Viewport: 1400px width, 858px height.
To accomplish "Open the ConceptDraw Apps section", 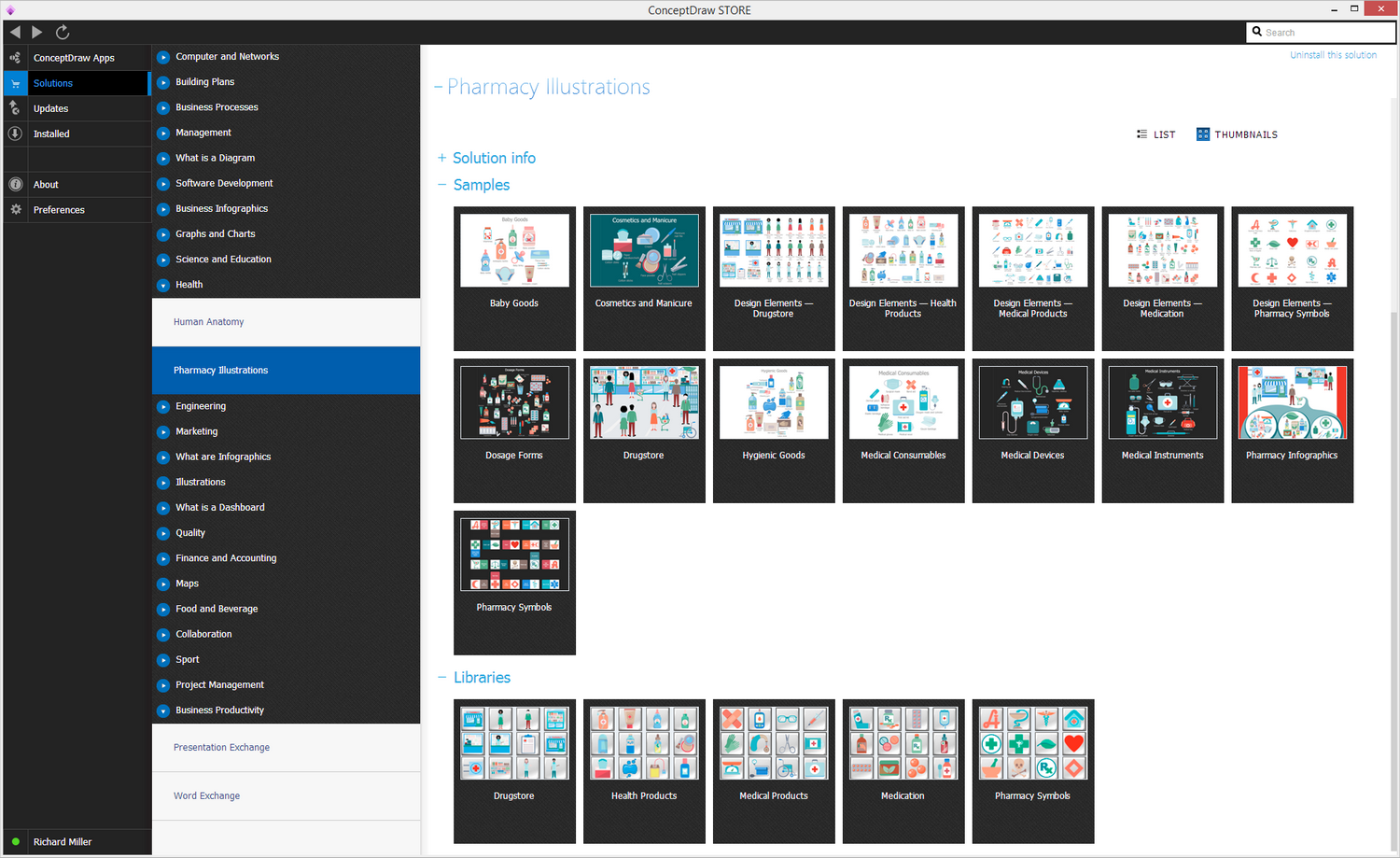I will click(74, 58).
